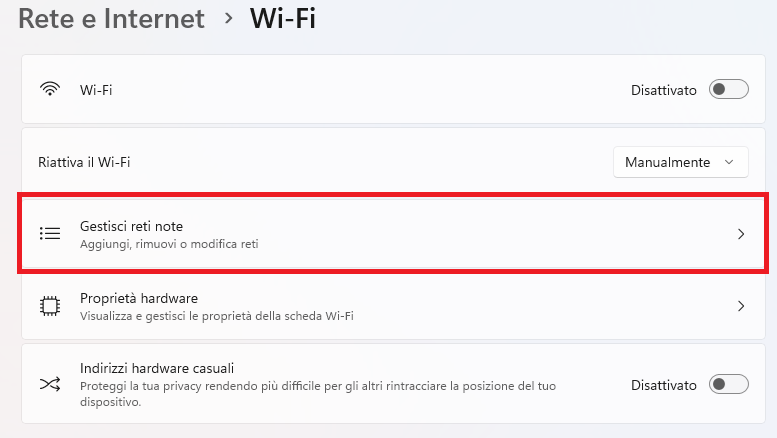Click the Wi-Fi signal icon
Screen dimensions: 777x438
(50, 89)
